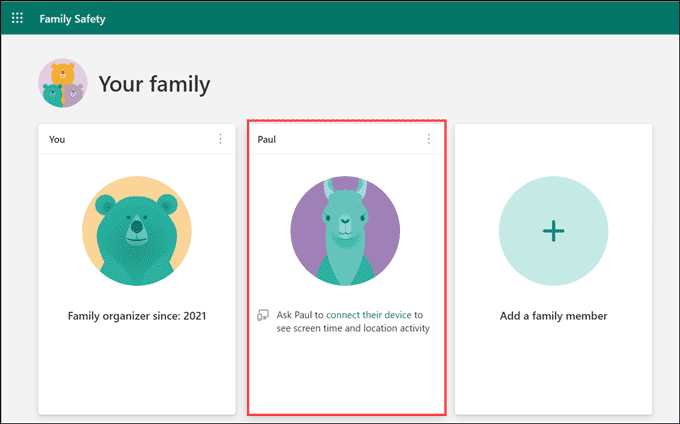Click empty area under Paul's connect message

344,375
